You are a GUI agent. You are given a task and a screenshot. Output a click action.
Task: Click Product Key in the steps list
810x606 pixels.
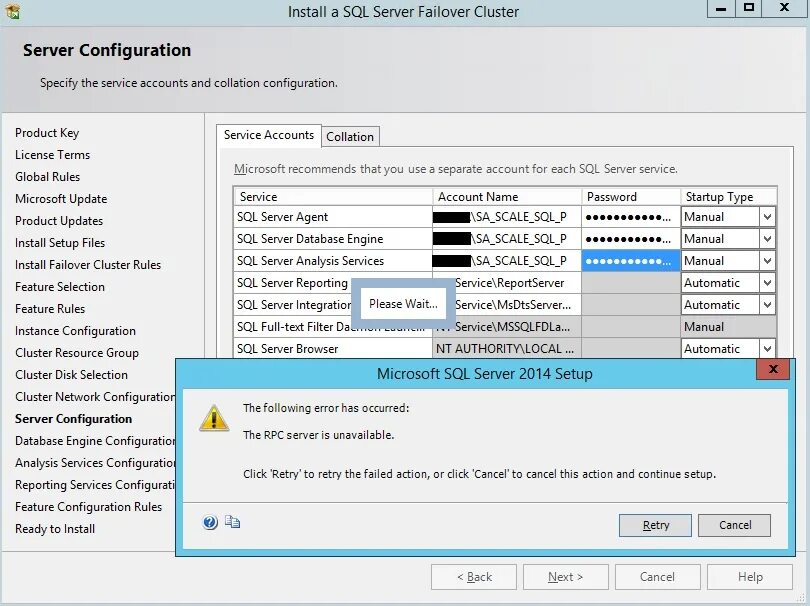pos(47,133)
